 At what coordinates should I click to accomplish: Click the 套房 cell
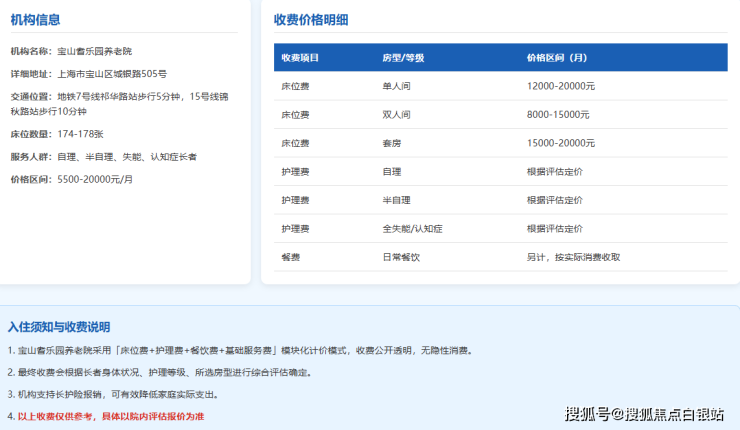tap(392, 143)
